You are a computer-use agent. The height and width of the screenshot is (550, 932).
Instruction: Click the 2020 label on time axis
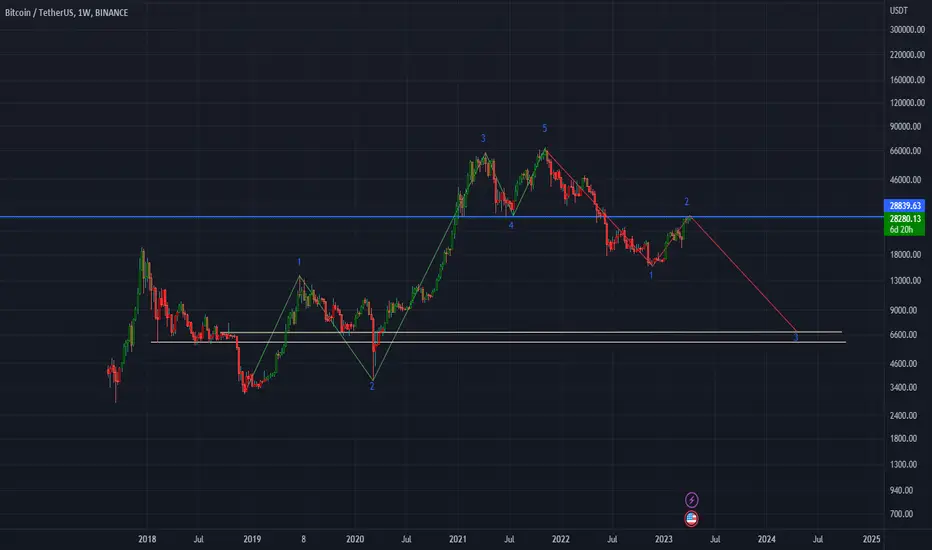(355, 539)
